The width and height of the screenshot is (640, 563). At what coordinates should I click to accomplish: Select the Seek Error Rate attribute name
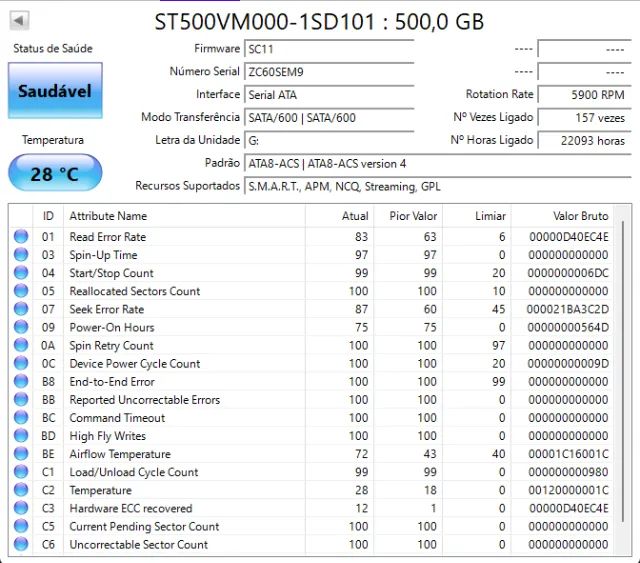107,309
